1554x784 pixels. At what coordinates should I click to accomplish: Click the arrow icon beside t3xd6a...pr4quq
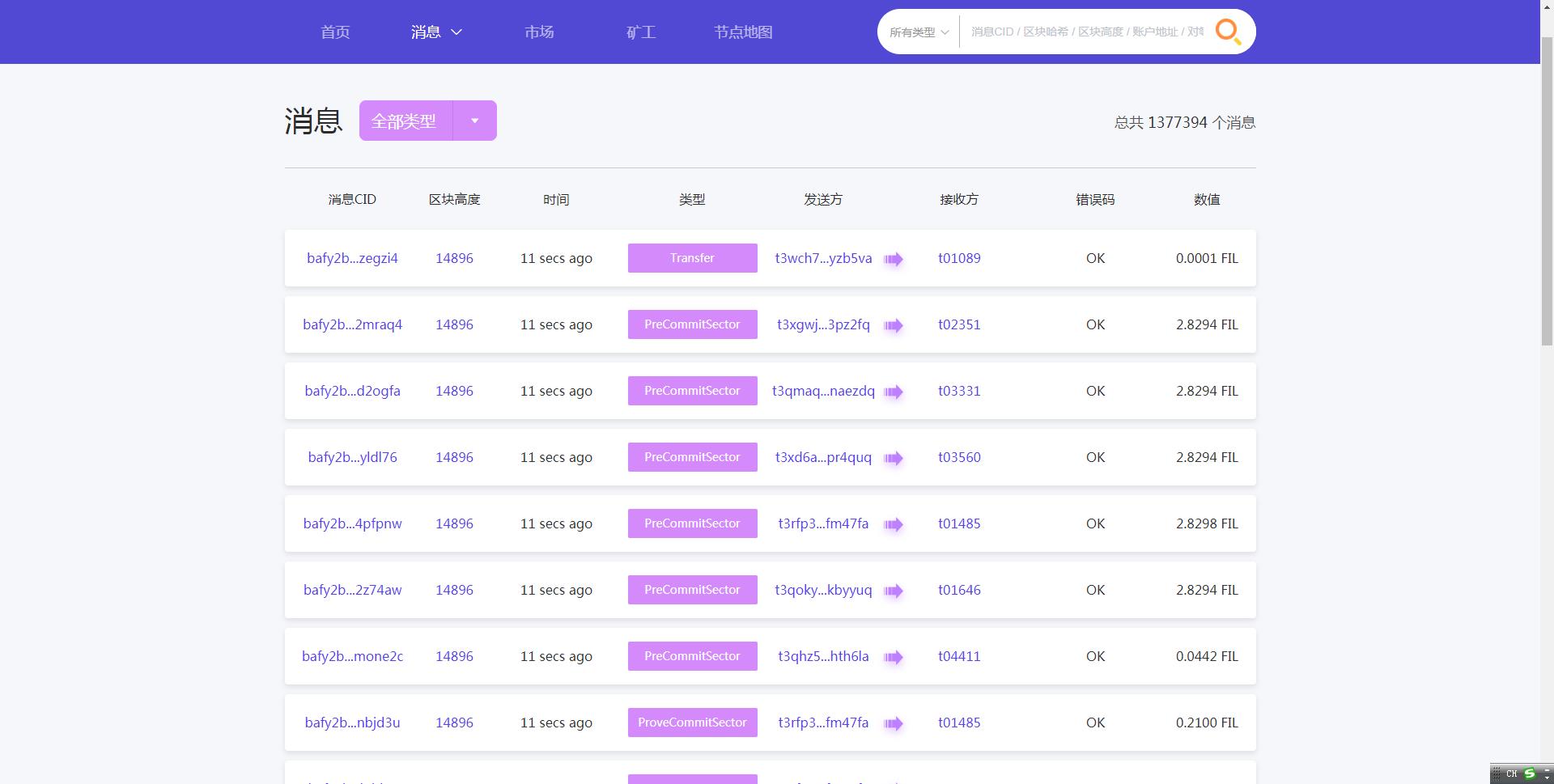[893, 458]
